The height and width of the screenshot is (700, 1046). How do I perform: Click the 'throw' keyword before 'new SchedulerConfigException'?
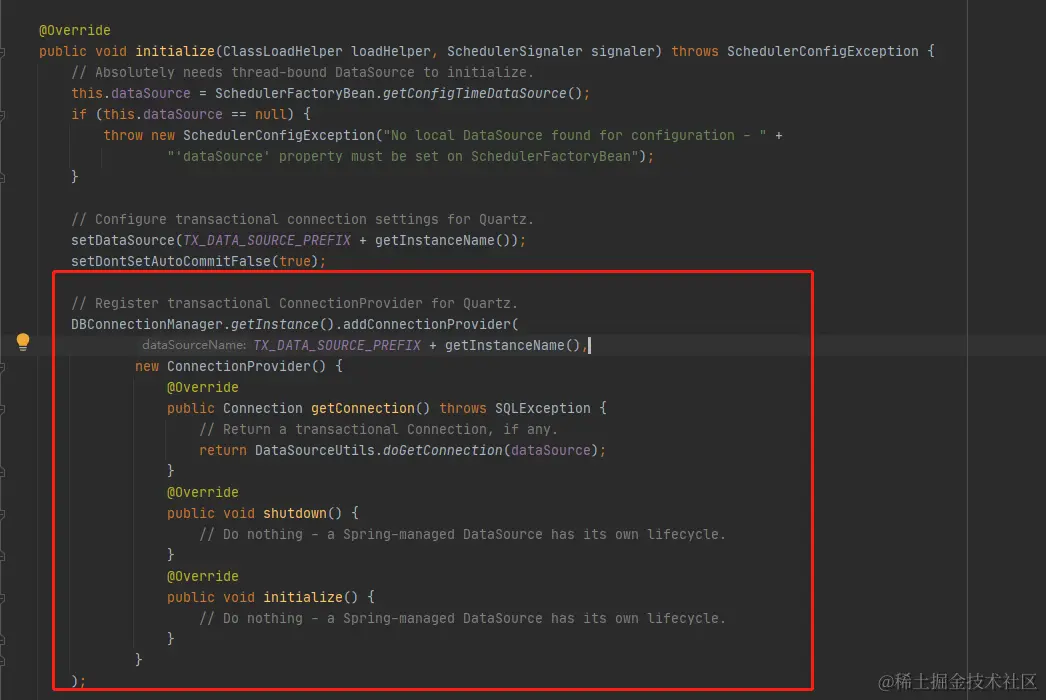point(123,135)
